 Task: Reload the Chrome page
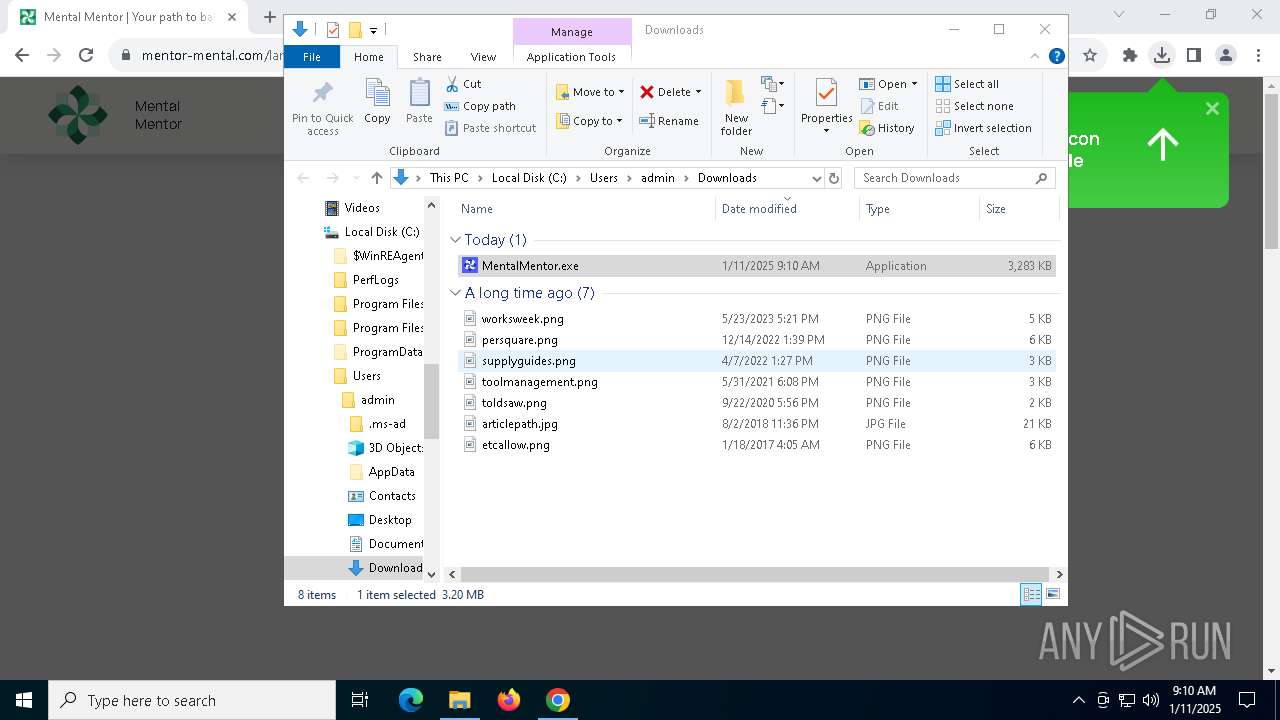point(86,55)
